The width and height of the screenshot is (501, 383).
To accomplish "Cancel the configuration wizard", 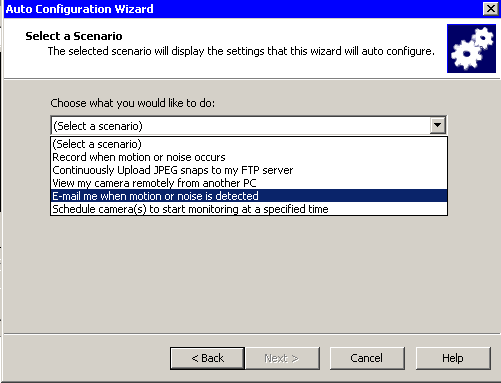I will [367, 358].
